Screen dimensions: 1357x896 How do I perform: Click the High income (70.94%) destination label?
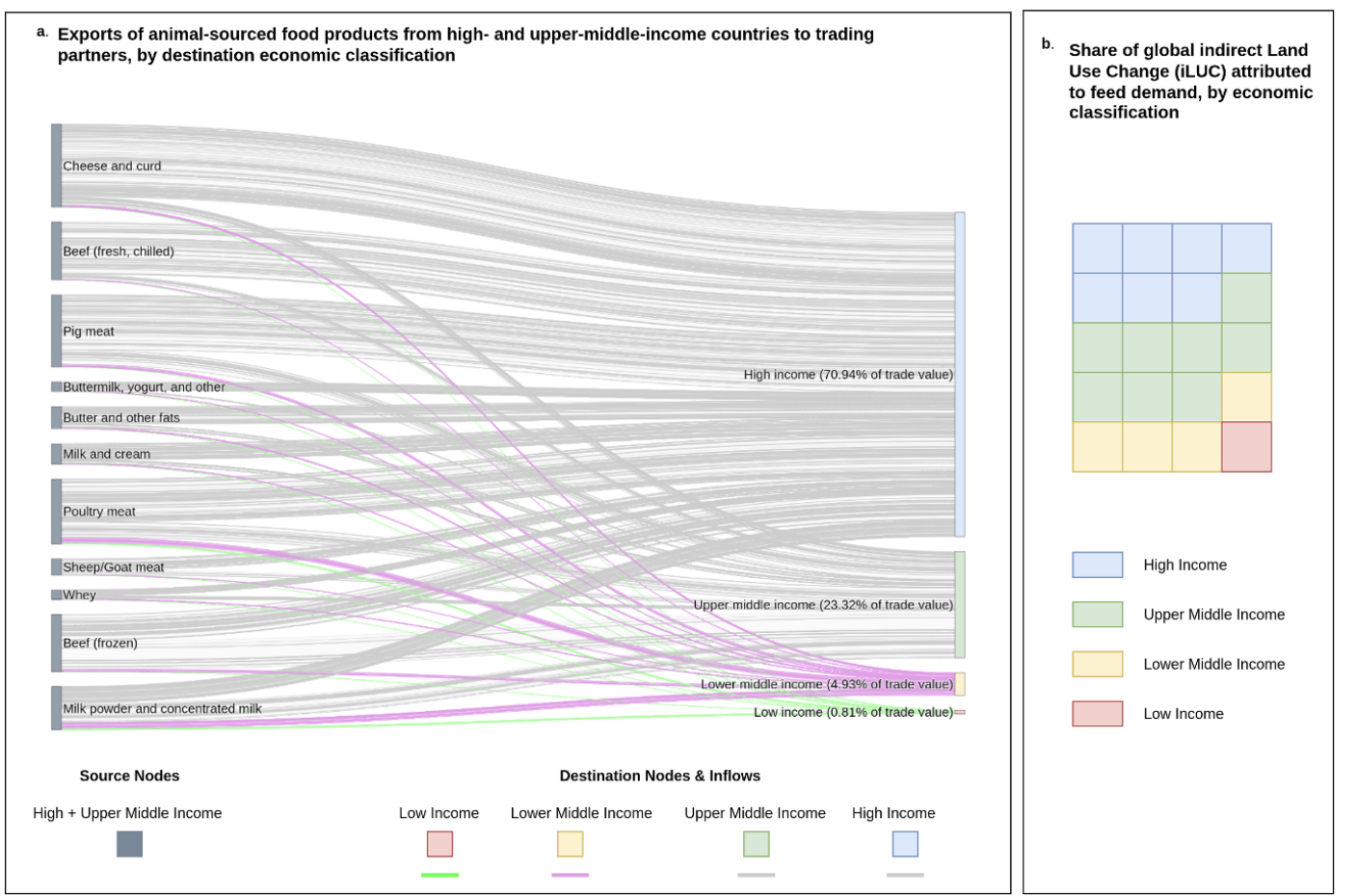tap(847, 375)
